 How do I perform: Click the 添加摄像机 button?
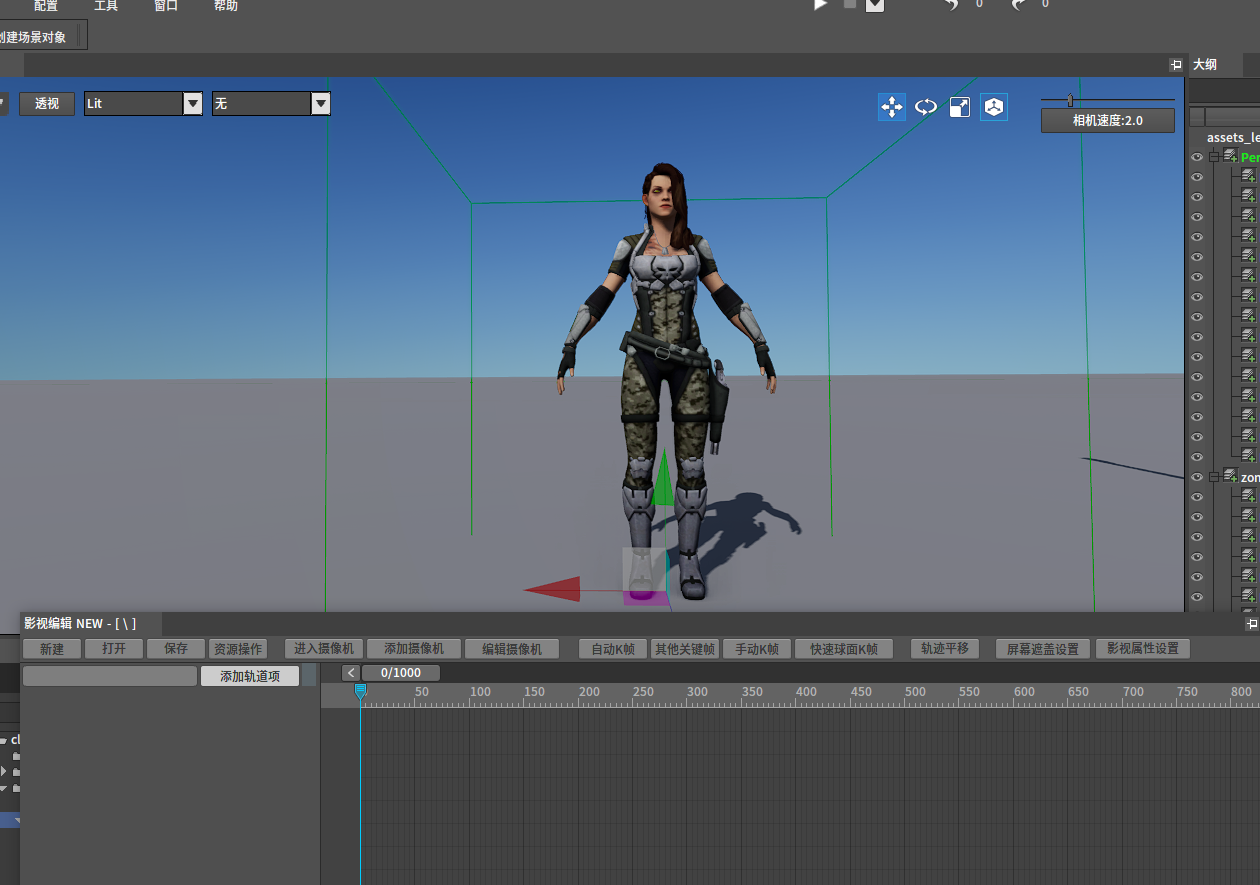coord(413,649)
